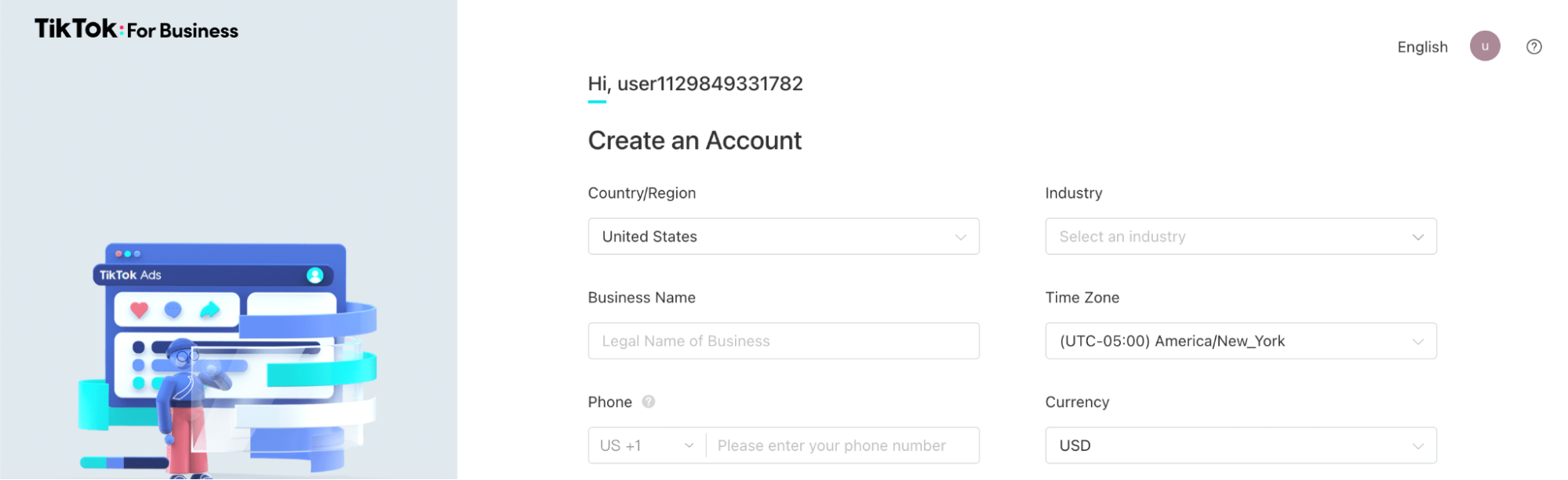Image resolution: width=1568 pixels, height=480 pixels.
Task: Click the TikTok For Business logo
Action: (x=136, y=30)
